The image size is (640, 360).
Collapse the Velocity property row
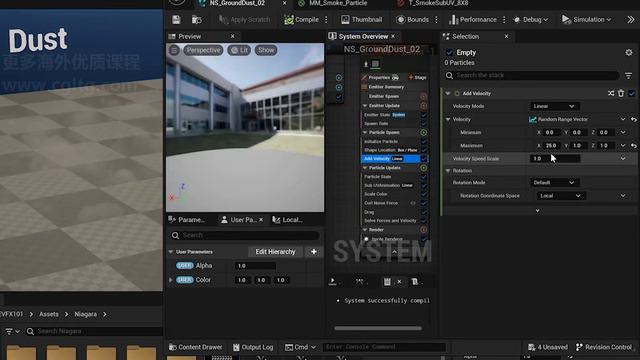(x=448, y=119)
